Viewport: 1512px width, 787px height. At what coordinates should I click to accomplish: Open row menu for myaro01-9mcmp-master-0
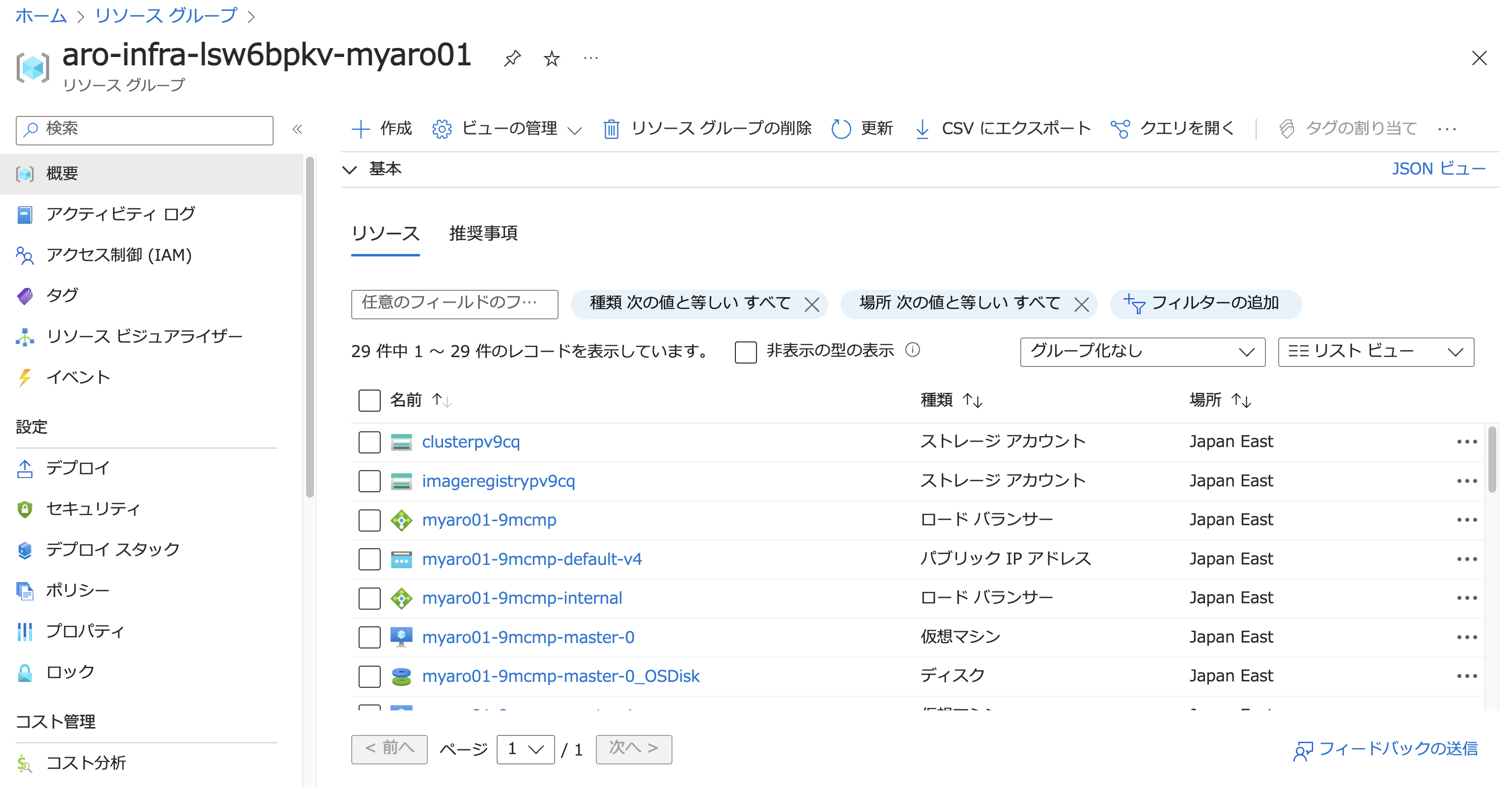(x=1466, y=637)
